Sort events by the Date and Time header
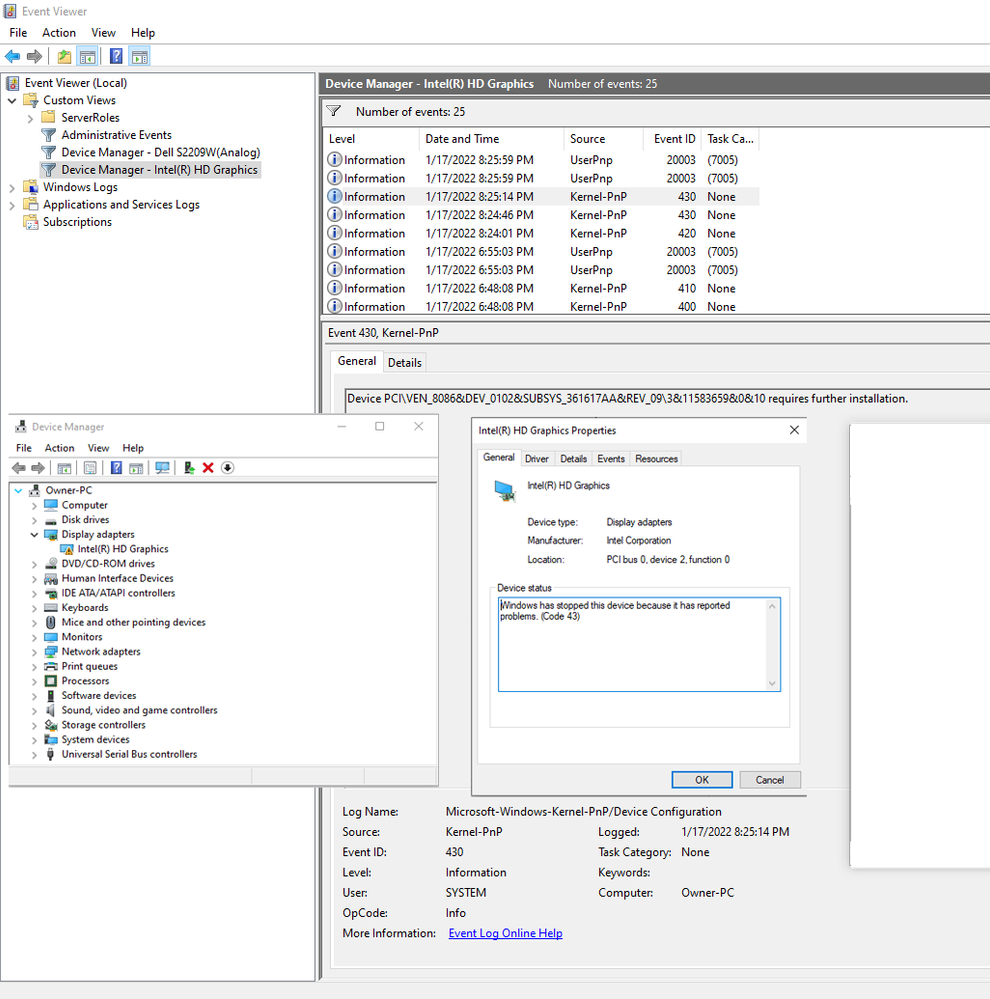 point(491,139)
